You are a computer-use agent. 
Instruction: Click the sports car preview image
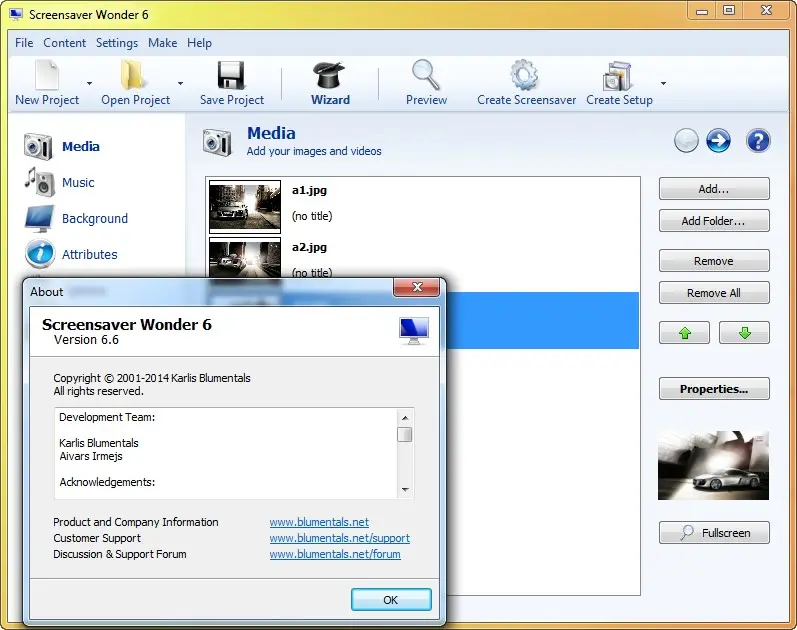714,465
